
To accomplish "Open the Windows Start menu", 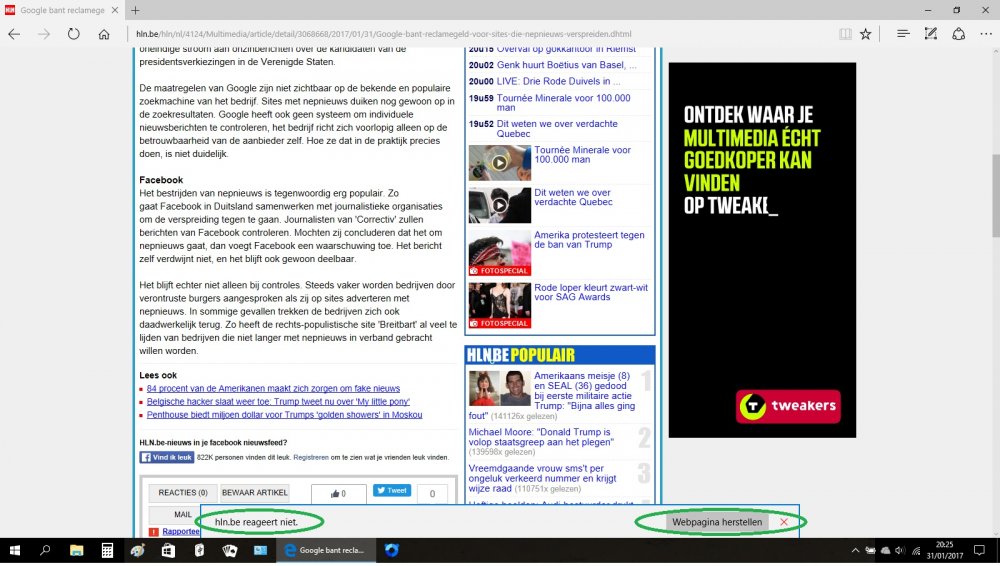I will (x=15, y=551).
